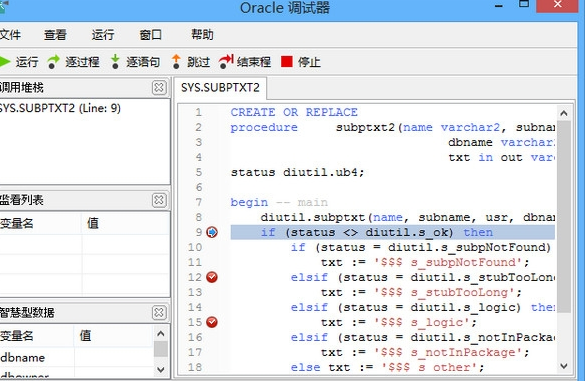Open the 窗口 (Window) menu

point(150,35)
